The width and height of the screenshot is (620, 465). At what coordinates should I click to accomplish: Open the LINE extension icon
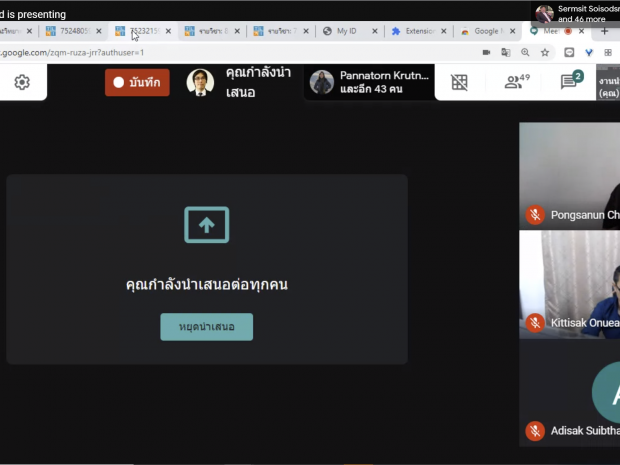point(569,52)
